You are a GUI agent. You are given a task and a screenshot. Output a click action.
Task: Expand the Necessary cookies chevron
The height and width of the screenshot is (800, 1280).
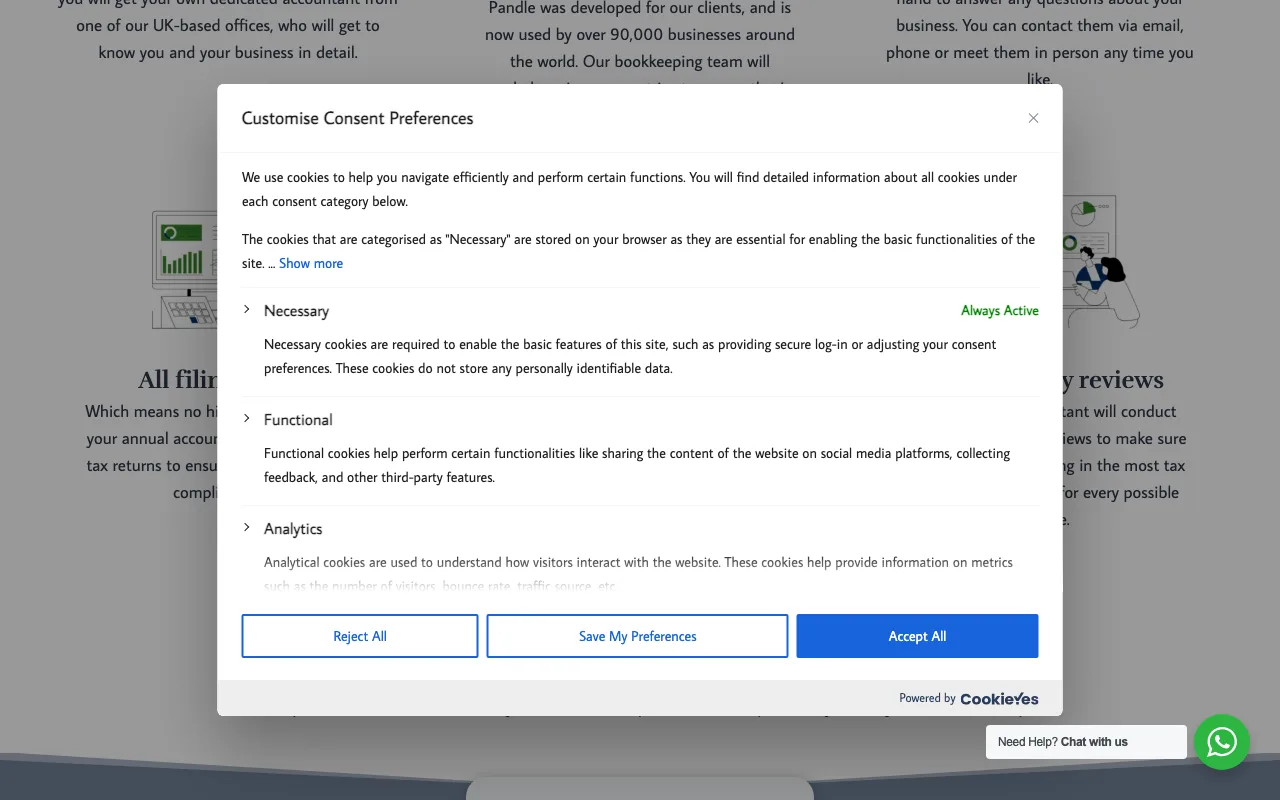click(x=247, y=310)
